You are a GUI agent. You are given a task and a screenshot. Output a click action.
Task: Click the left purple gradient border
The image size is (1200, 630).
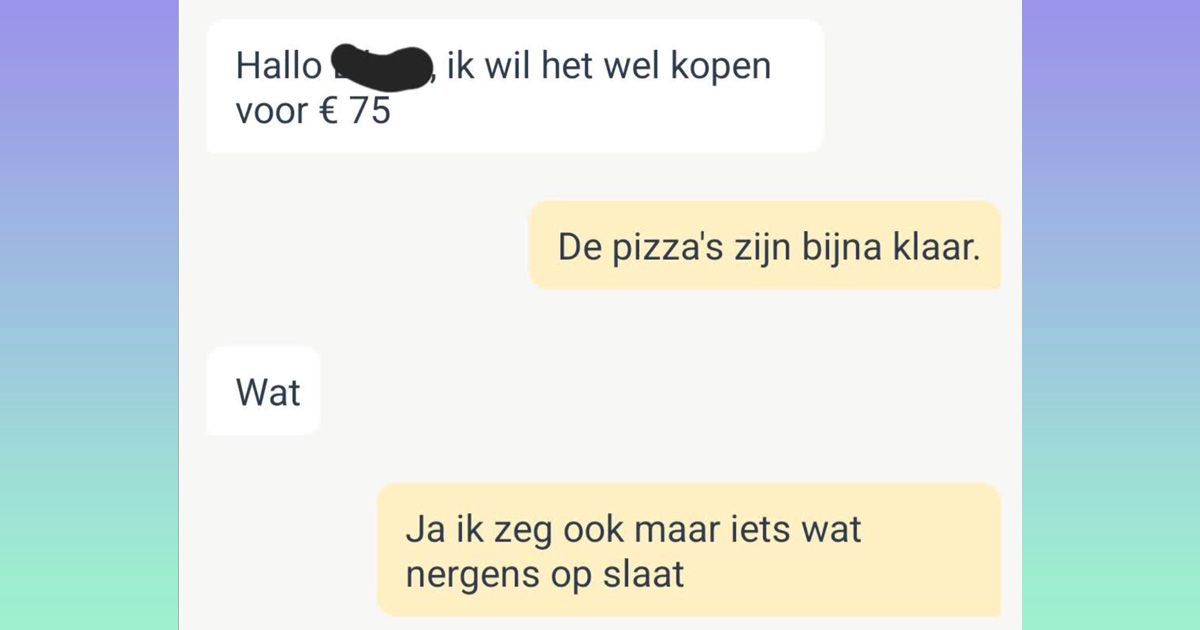click(89, 315)
